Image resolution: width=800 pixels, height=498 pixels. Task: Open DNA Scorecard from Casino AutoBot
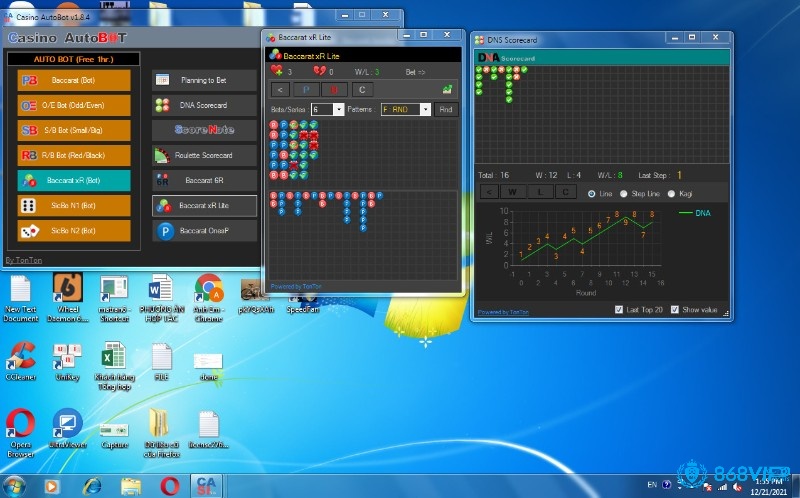pos(204,105)
